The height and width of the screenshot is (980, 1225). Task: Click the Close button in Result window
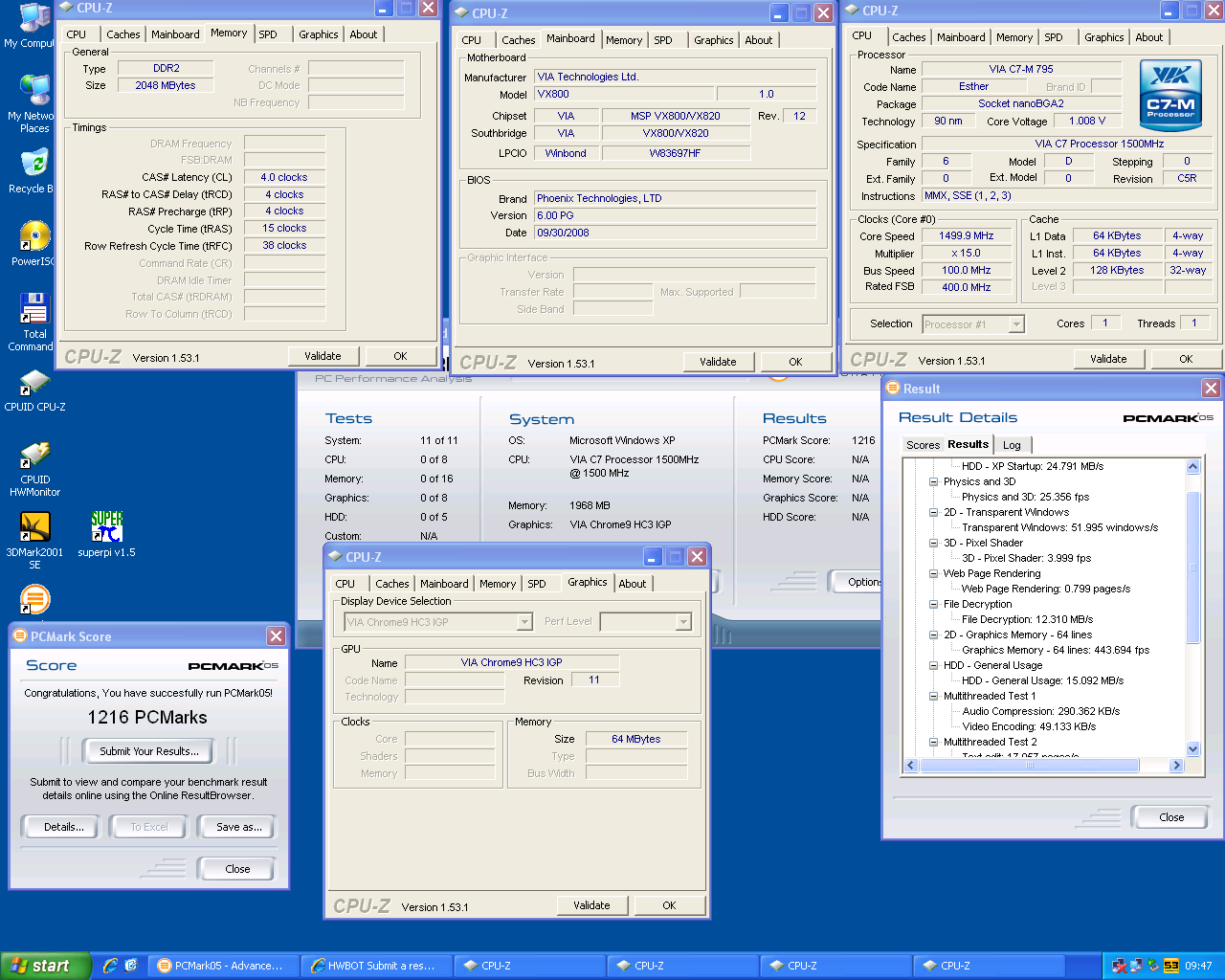point(1171,817)
